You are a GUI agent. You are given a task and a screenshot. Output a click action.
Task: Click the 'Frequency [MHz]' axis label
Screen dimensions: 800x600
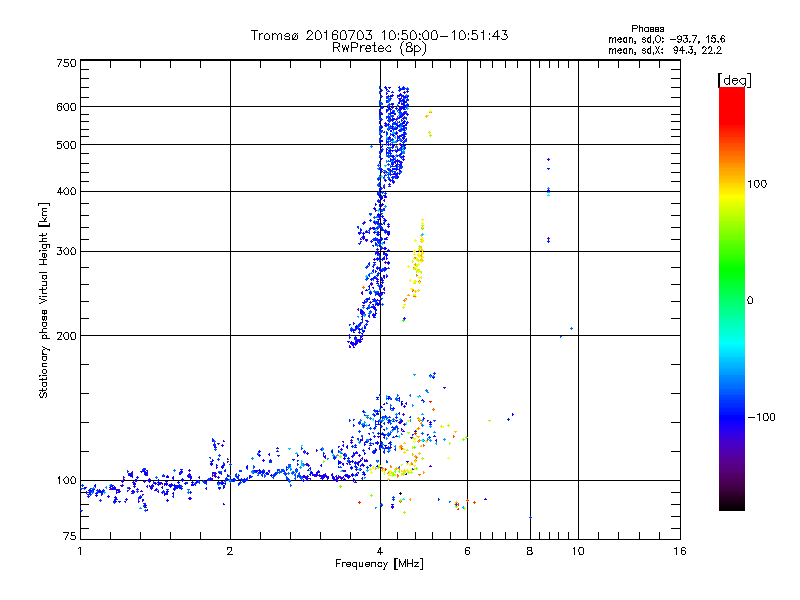pos(379,564)
